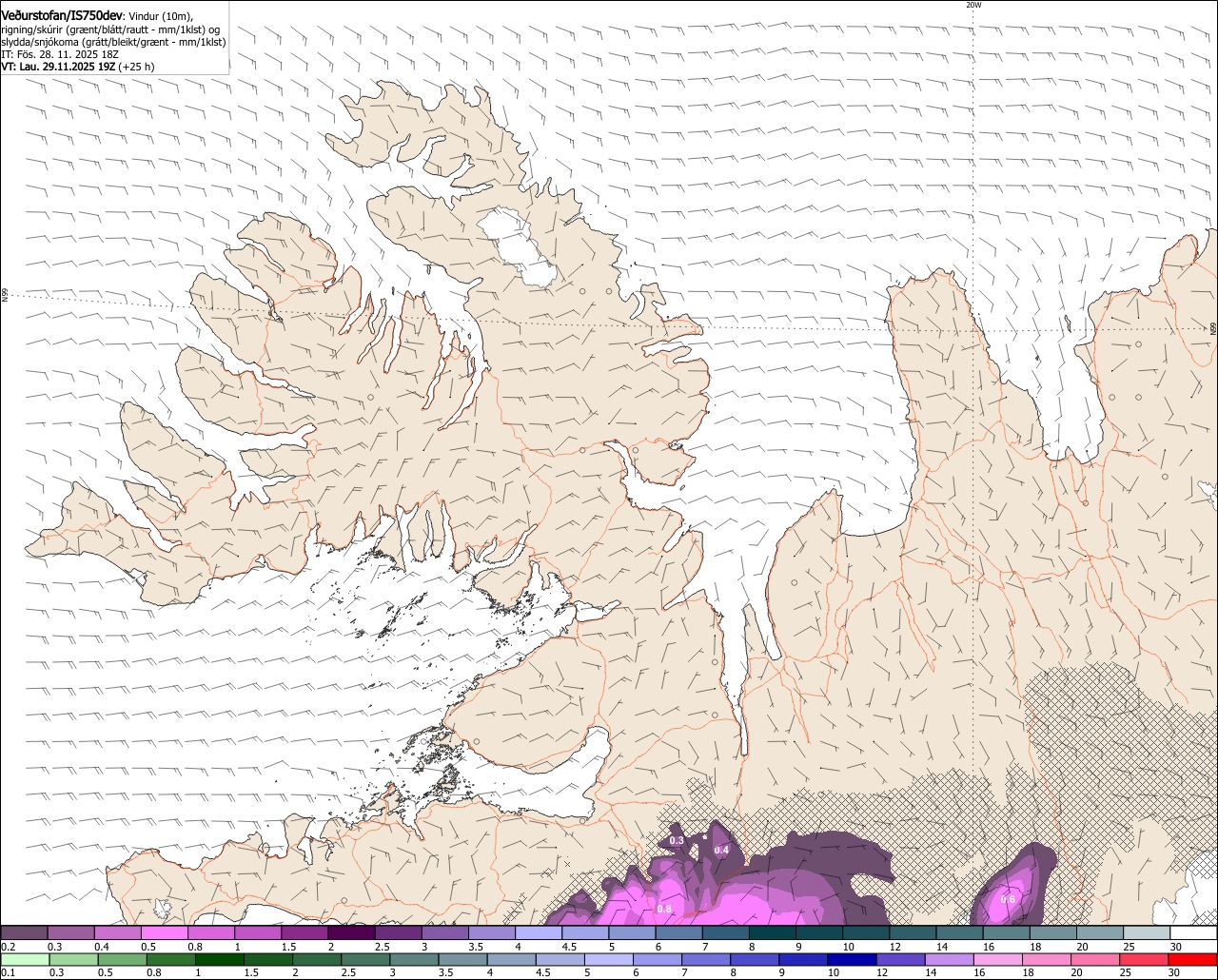Click the Veðurstofan/IS750dev title text
The image size is (1218, 980).
pos(62,15)
